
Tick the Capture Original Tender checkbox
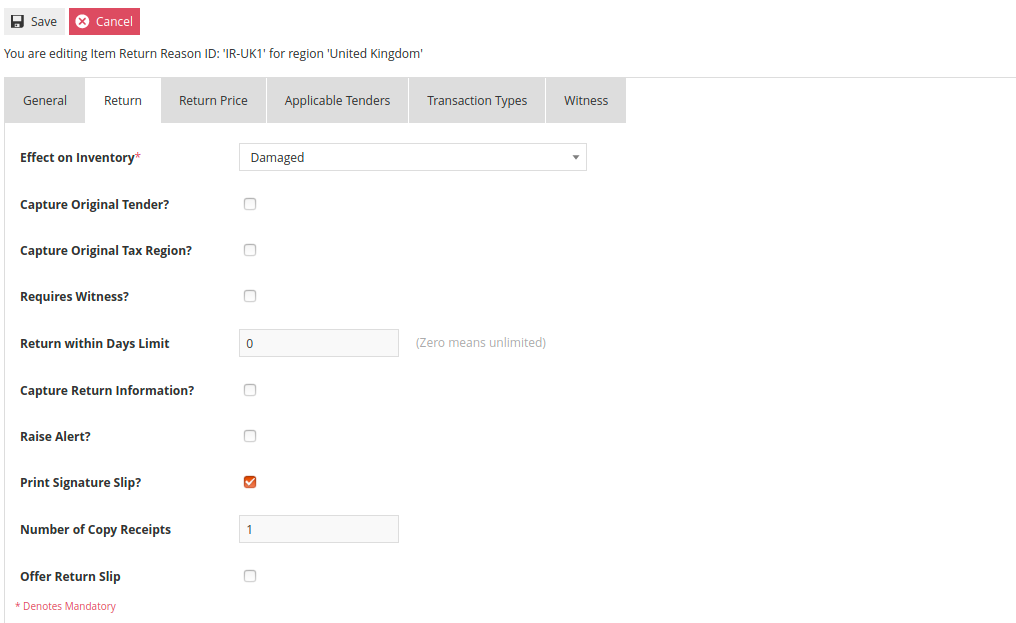(x=250, y=204)
